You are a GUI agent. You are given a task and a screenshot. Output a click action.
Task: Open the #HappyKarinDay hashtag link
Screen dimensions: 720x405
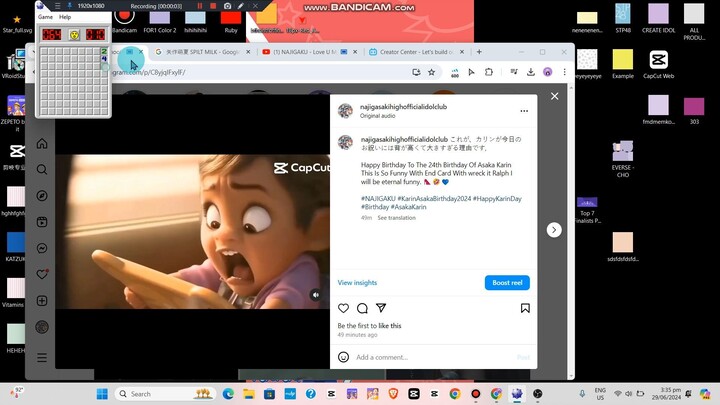[497, 198]
